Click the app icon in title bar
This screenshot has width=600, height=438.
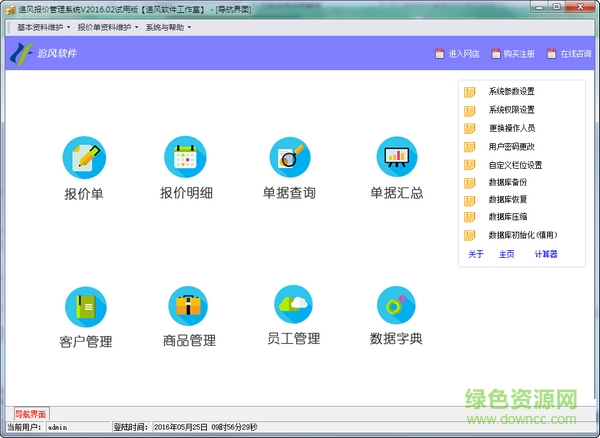(10, 9)
